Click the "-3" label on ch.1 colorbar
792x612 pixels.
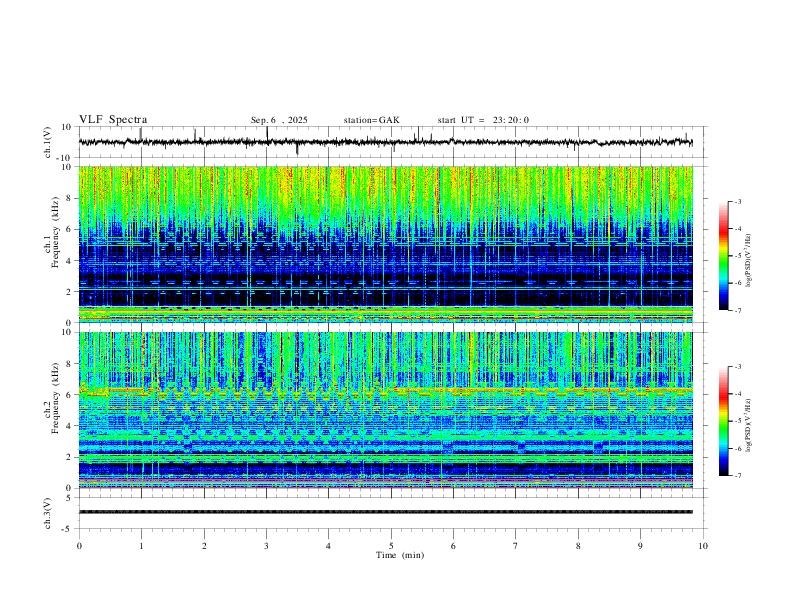[737, 201]
